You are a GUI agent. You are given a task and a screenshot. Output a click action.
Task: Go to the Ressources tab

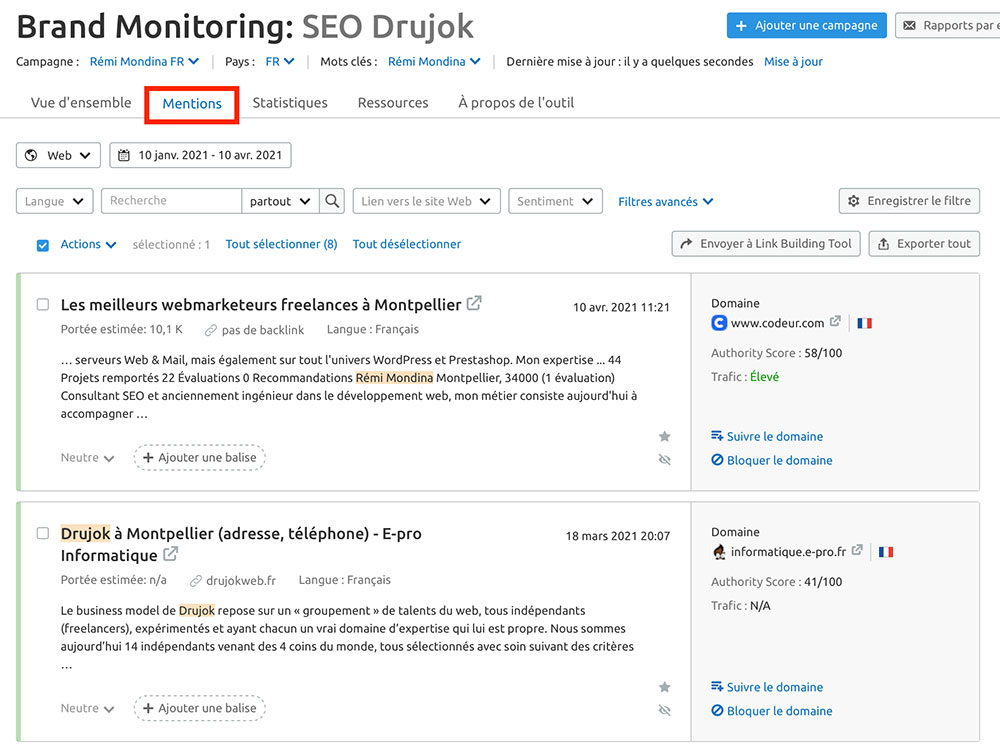pyautogui.click(x=393, y=103)
